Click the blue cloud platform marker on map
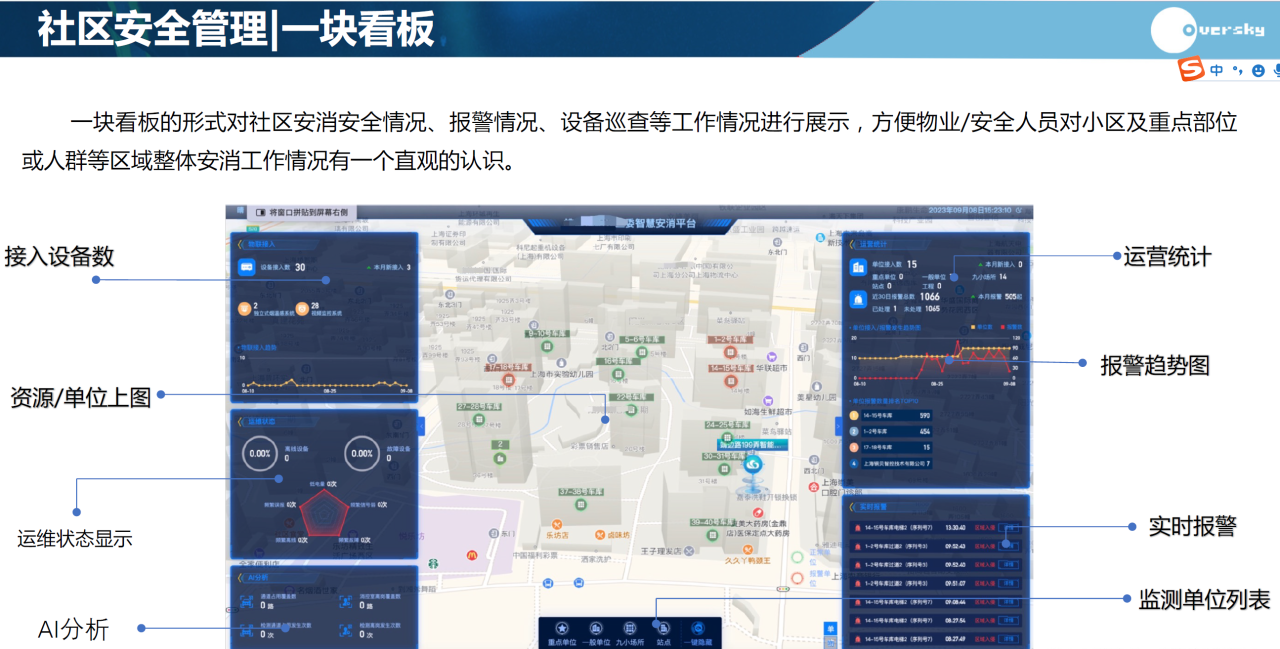This screenshot has width=1280, height=649. tap(752, 464)
